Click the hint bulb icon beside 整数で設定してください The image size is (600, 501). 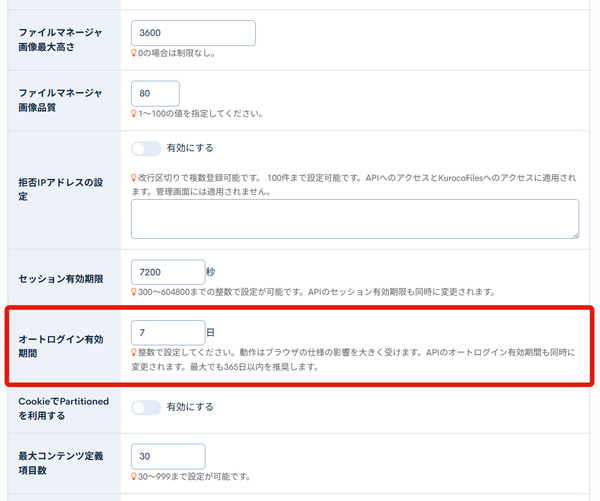tap(134, 352)
